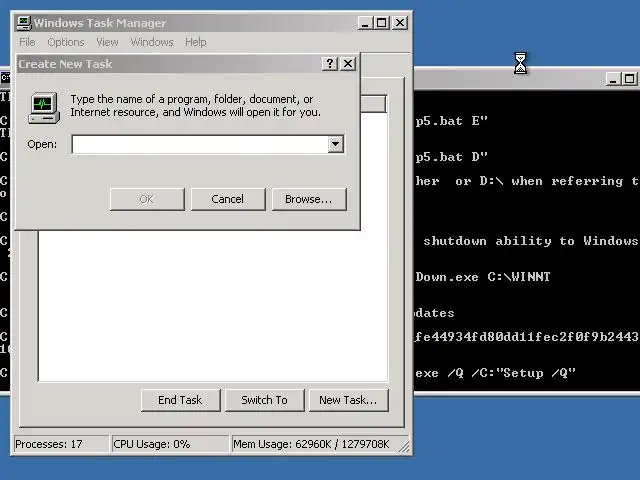The image size is (640, 480).
Task: Maximize the right command prompt window
Action: point(629,79)
